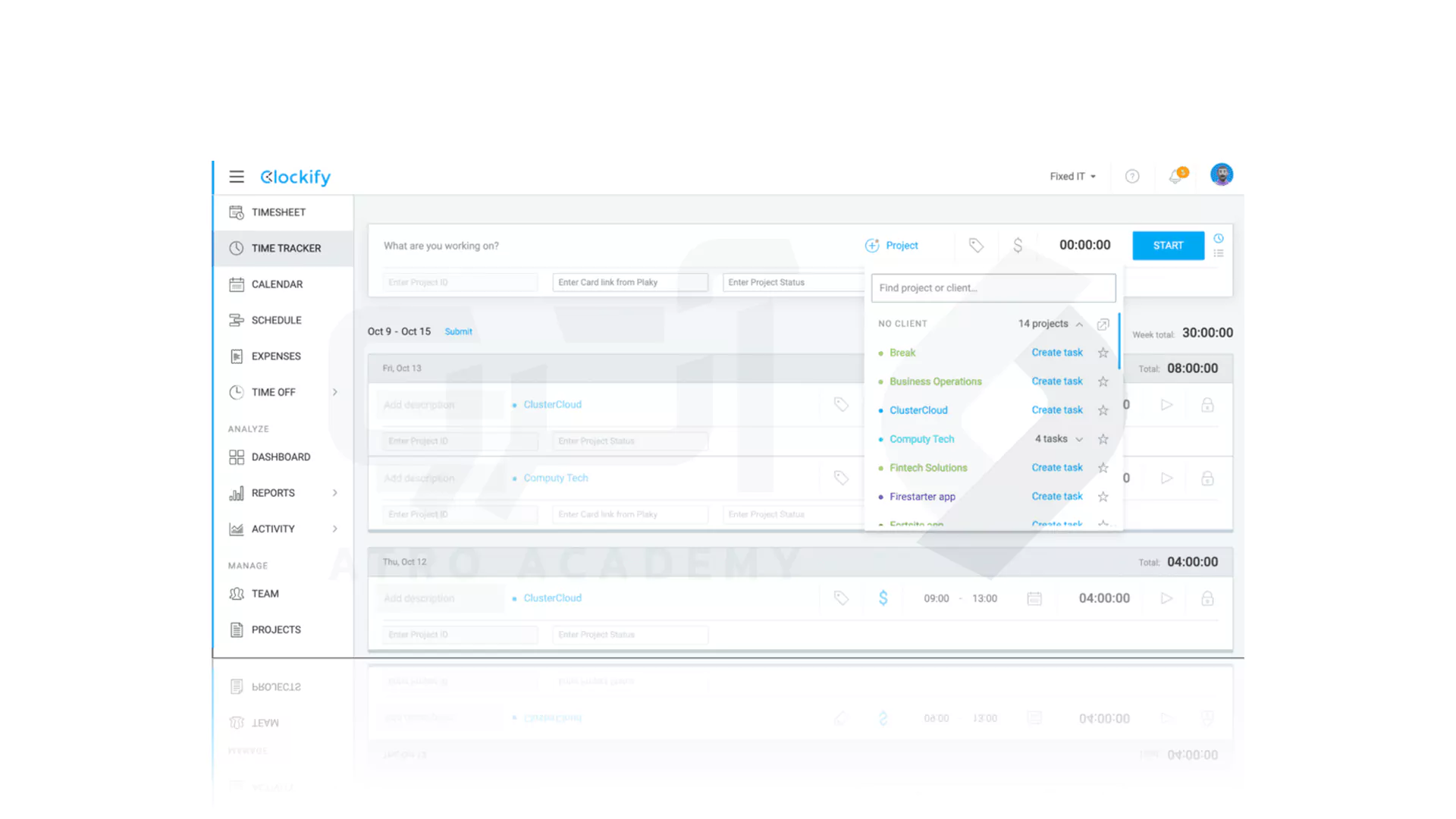This screenshot has height=819, width=1456.
Task: Favorite the Firestarter app star
Action: click(1103, 497)
